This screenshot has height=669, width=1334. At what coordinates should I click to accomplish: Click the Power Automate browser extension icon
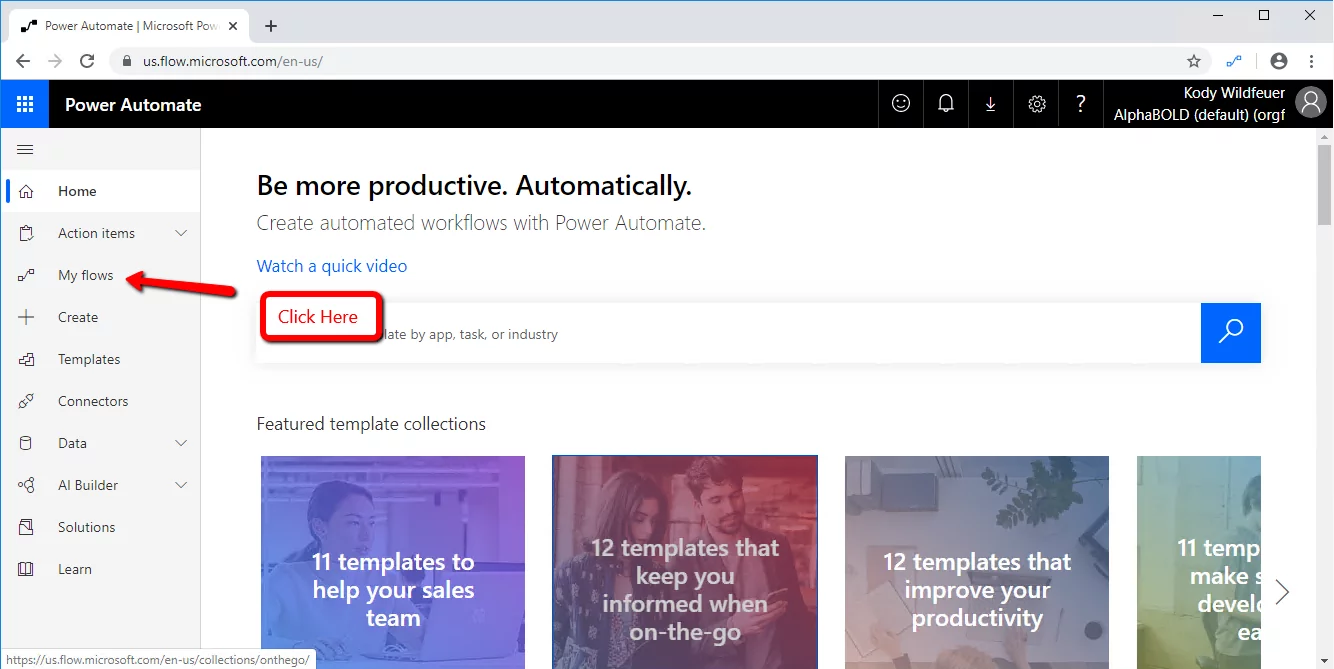pos(1234,61)
